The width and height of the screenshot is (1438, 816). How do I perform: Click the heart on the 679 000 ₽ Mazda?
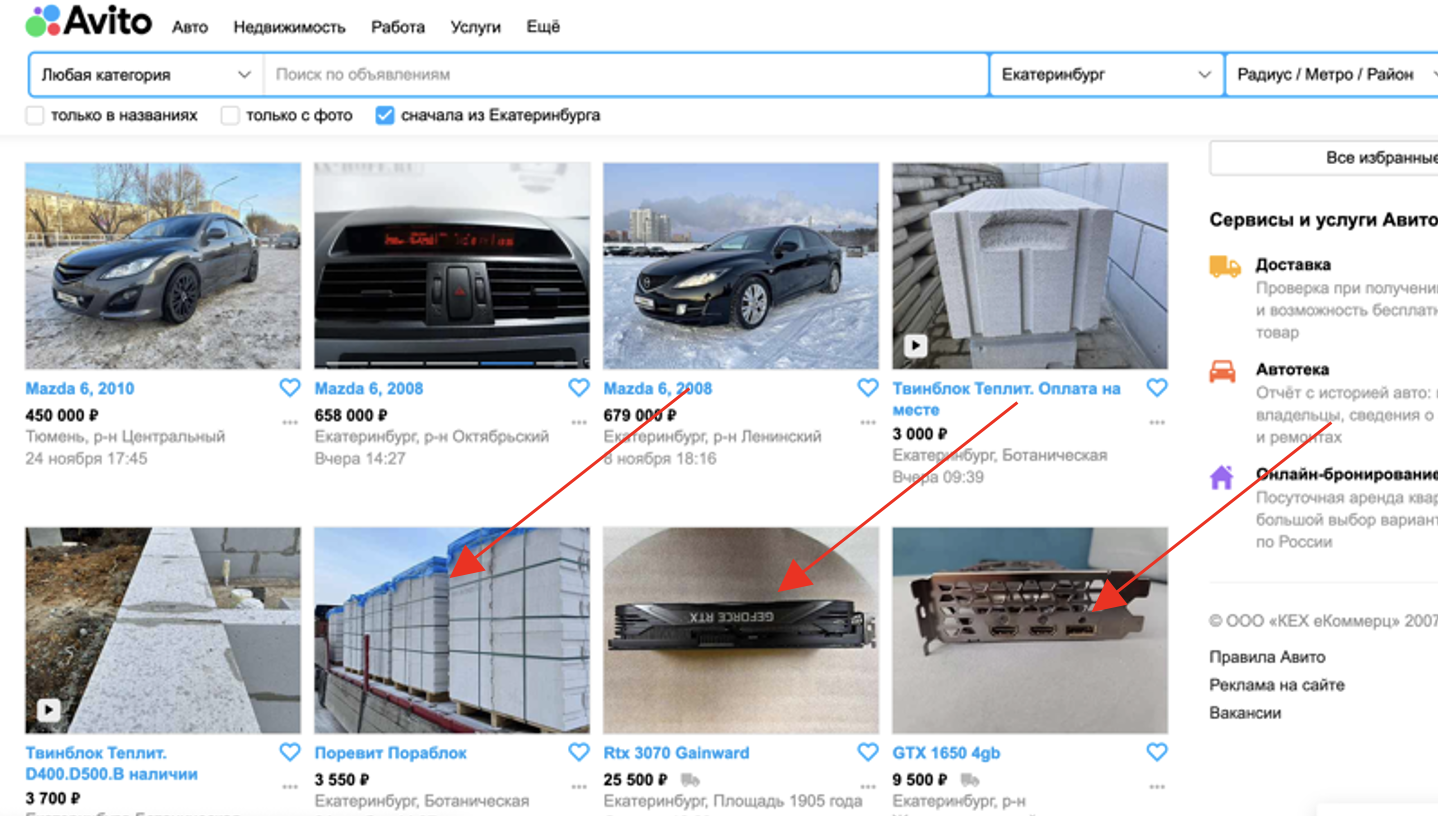click(x=867, y=388)
